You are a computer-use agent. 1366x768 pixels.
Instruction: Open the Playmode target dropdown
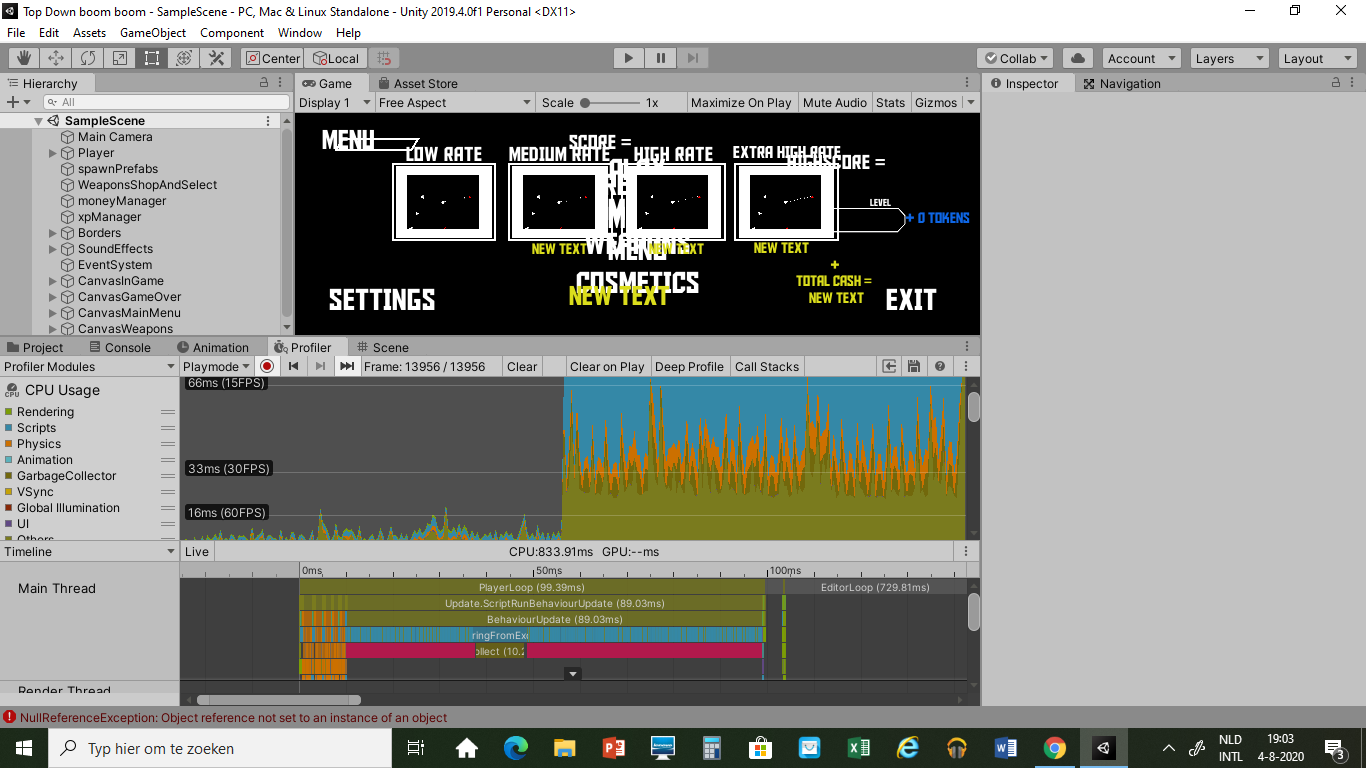click(x=217, y=366)
